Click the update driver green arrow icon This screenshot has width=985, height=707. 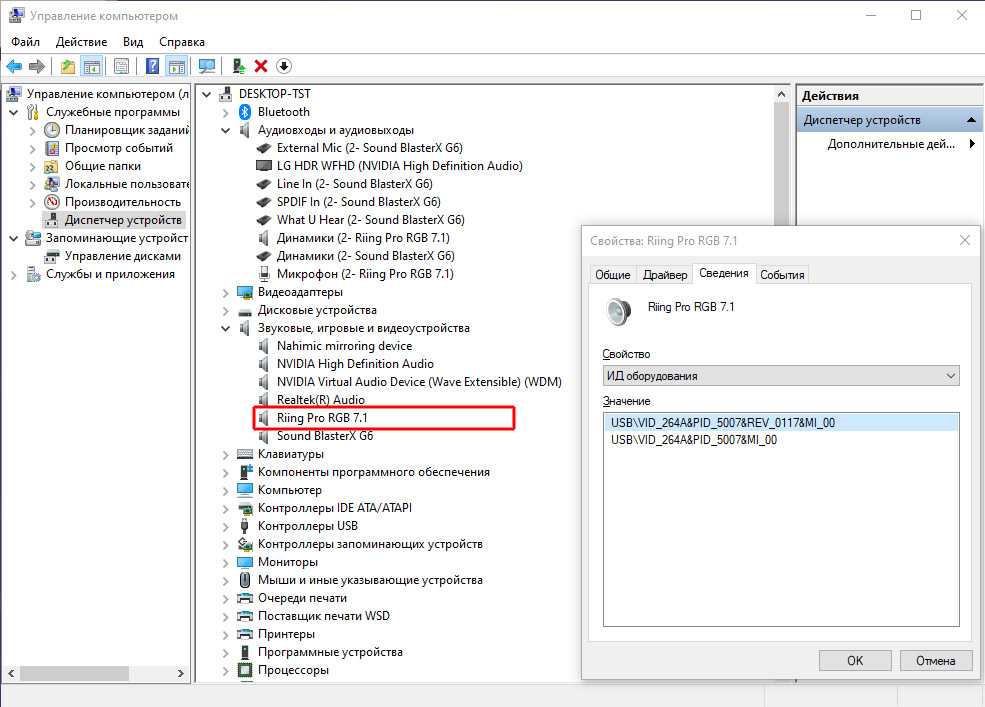[238, 66]
